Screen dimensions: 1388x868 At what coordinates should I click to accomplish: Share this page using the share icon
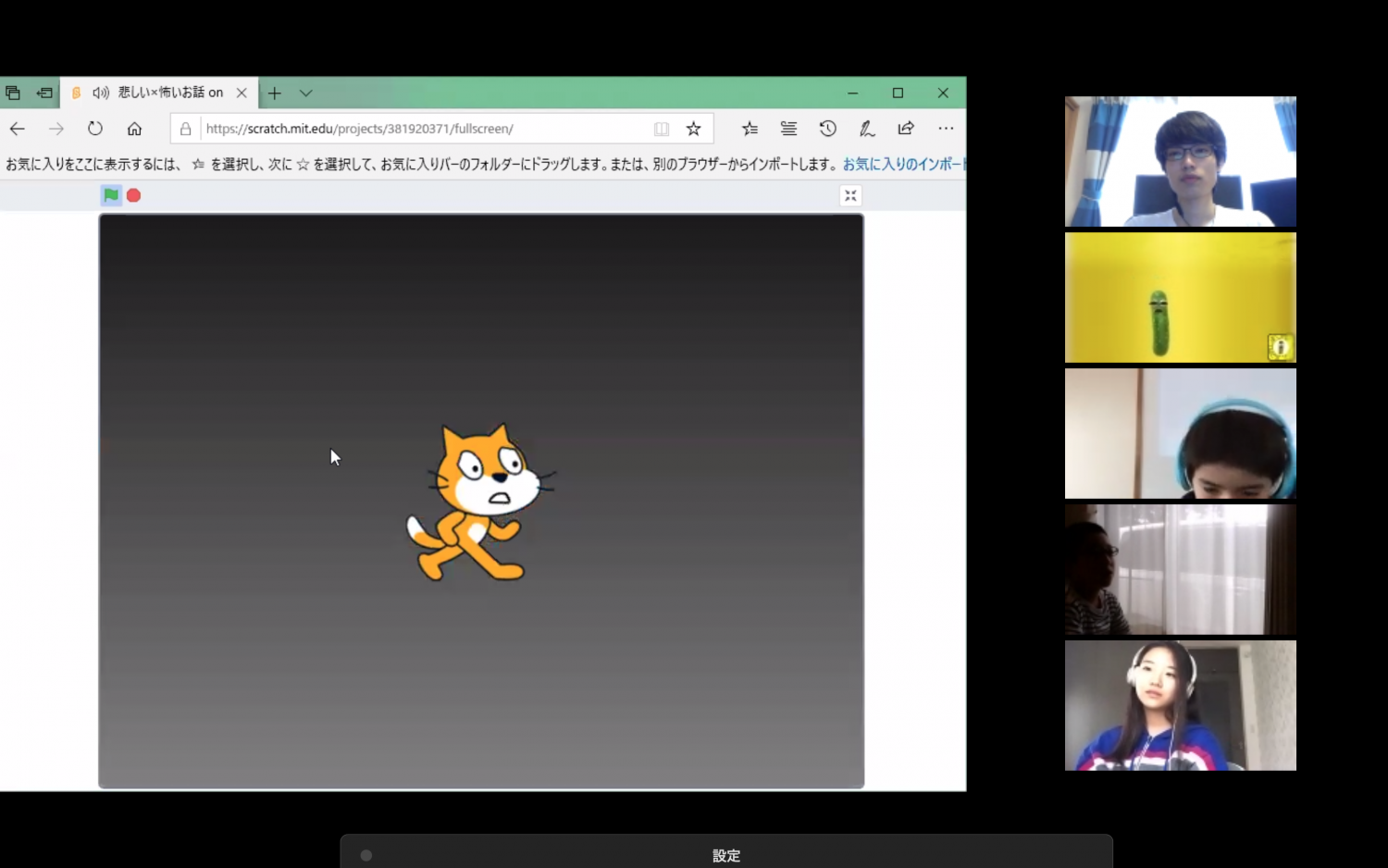(906, 129)
